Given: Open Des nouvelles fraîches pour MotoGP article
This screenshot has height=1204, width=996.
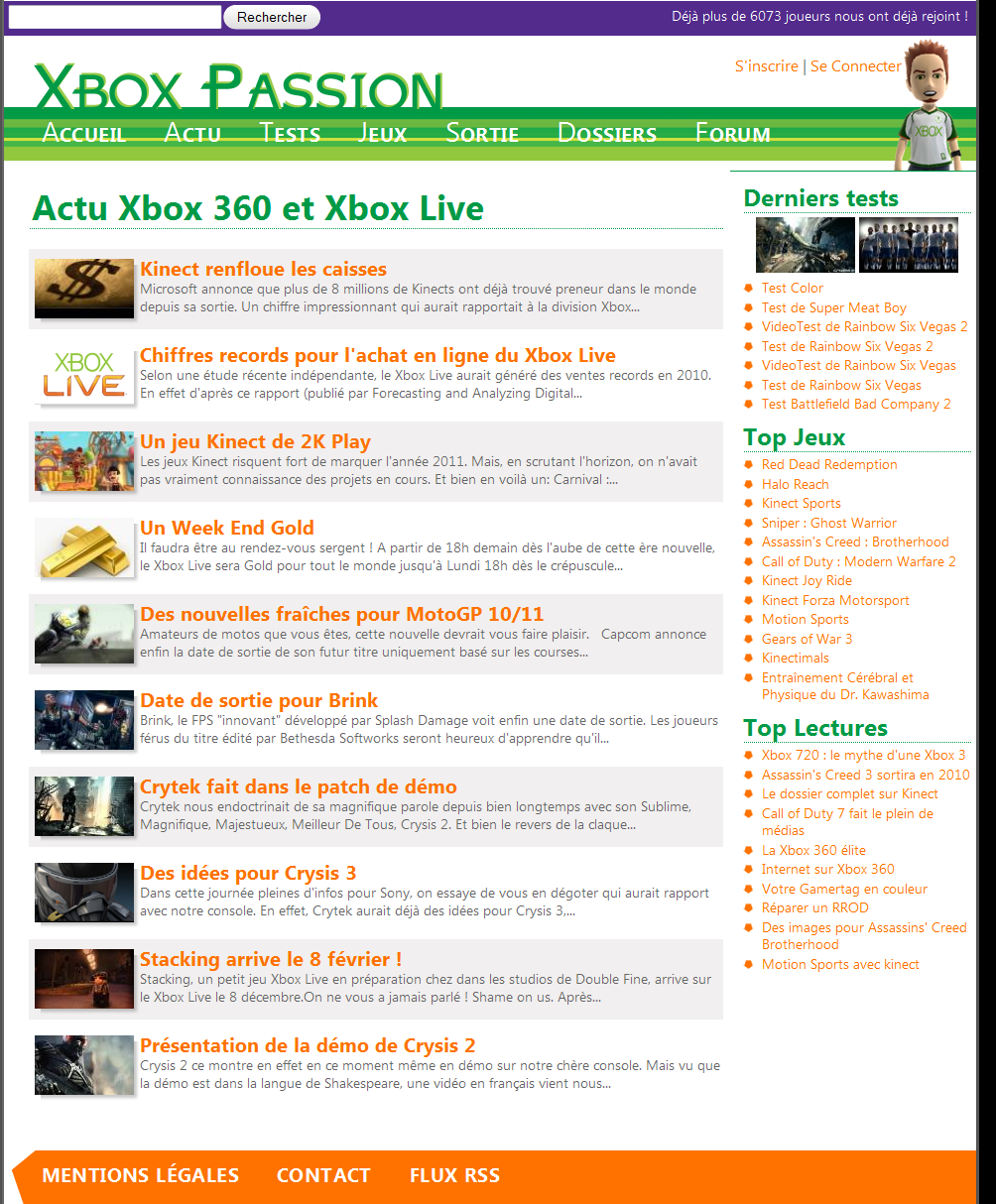Looking at the screenshot, I should 342,614.
